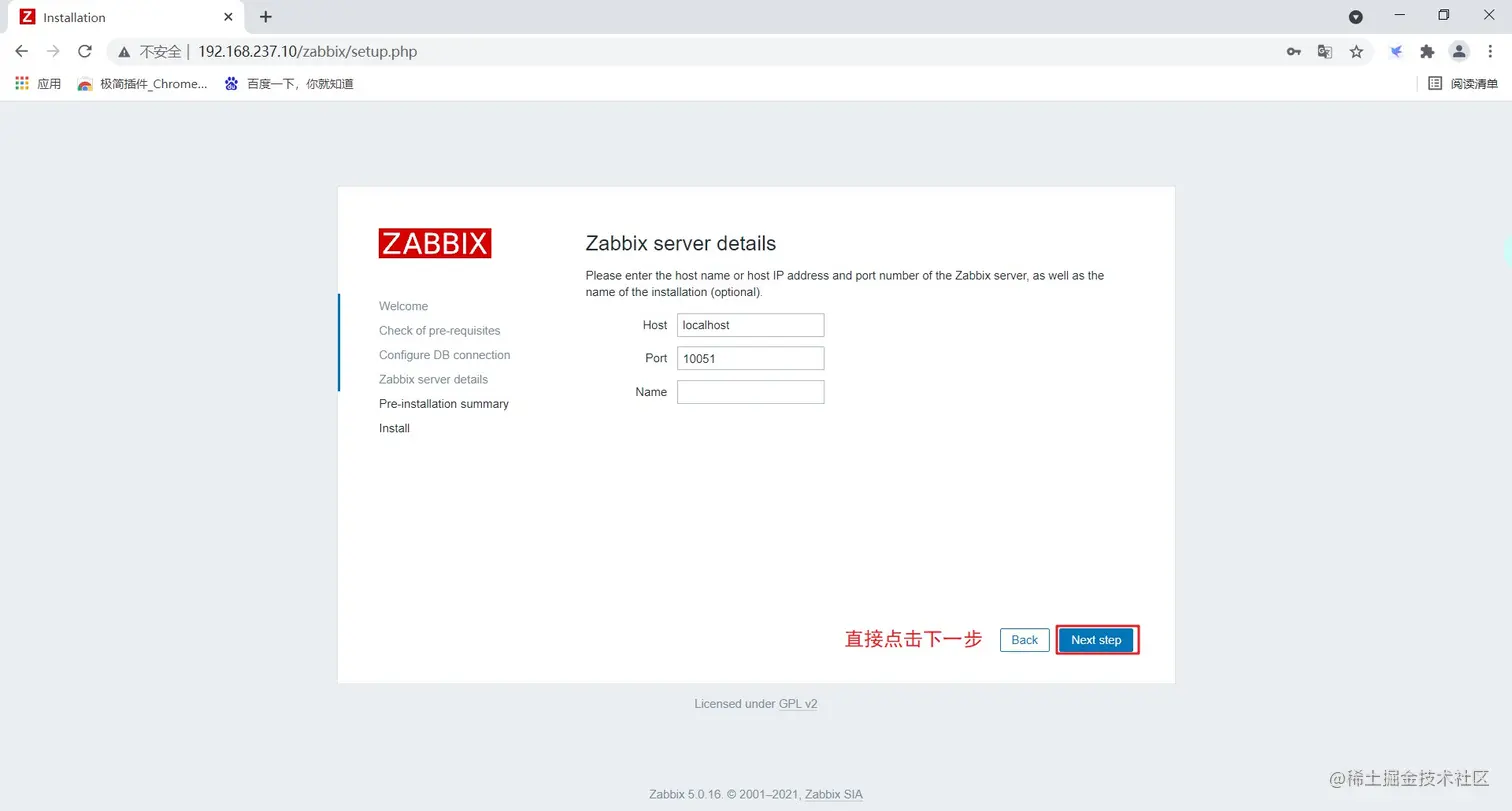Open the blue bird extension icon
Viewport: 1512px width, 811px height.
(x=1396, y=52)
